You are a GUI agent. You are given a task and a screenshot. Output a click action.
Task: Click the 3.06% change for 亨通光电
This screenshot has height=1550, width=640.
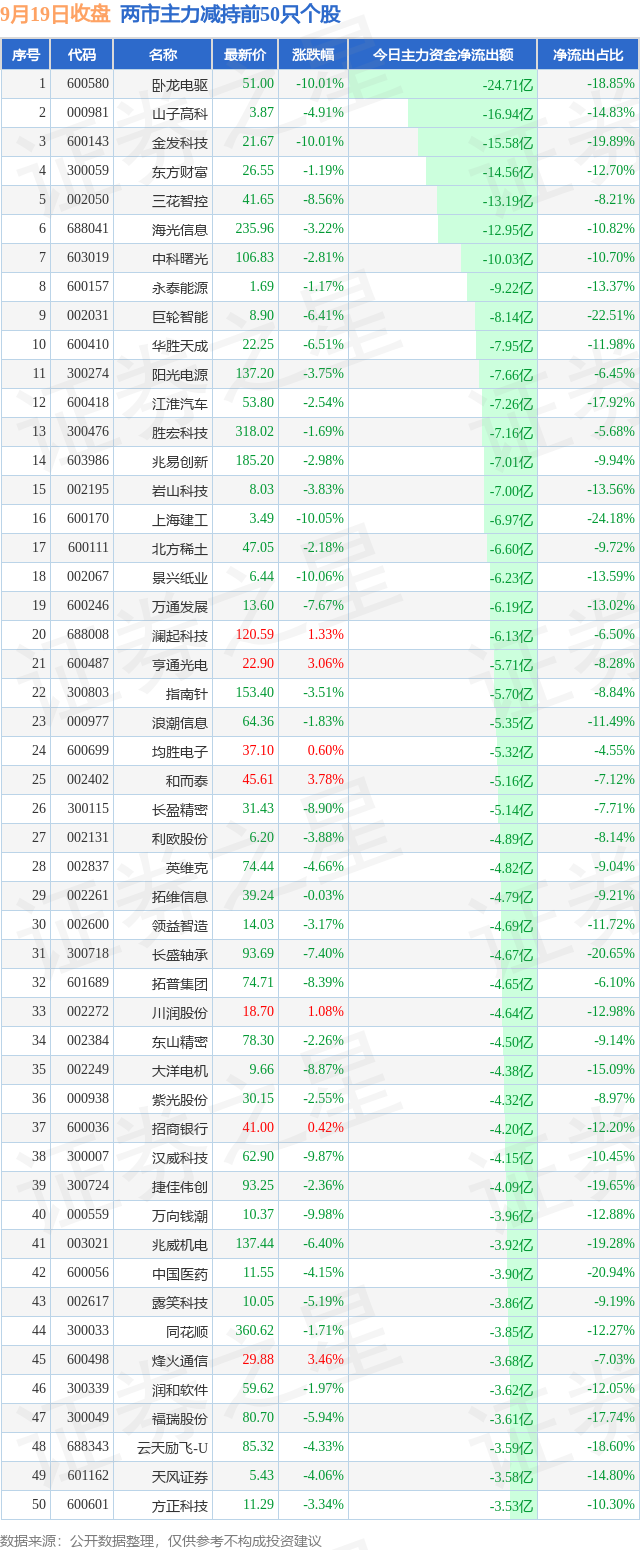coord(326,664)
